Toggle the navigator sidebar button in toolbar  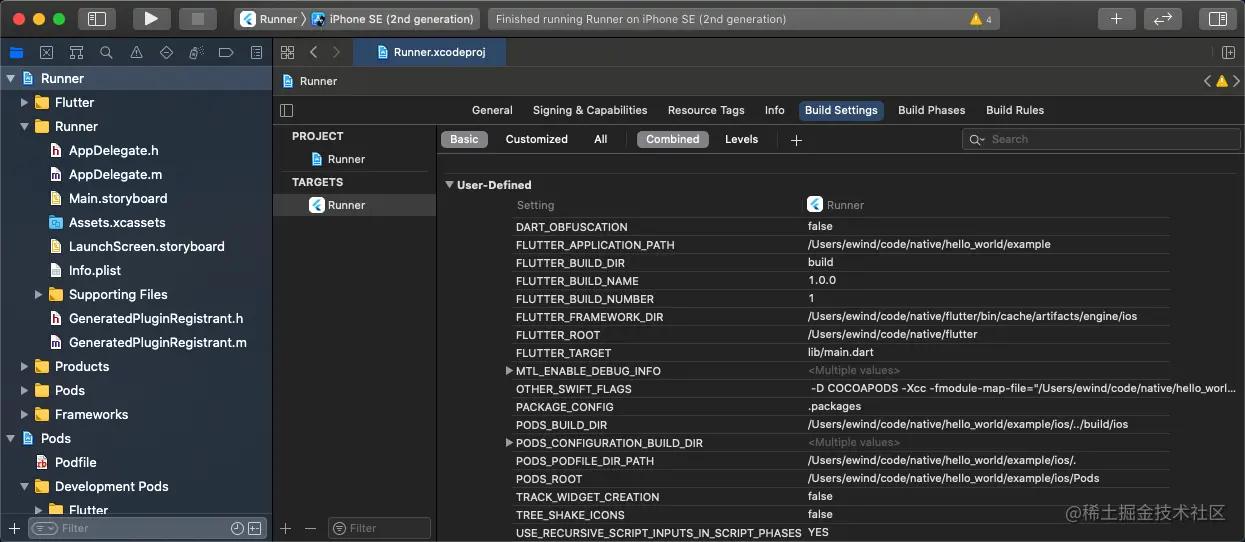point(97,18)
